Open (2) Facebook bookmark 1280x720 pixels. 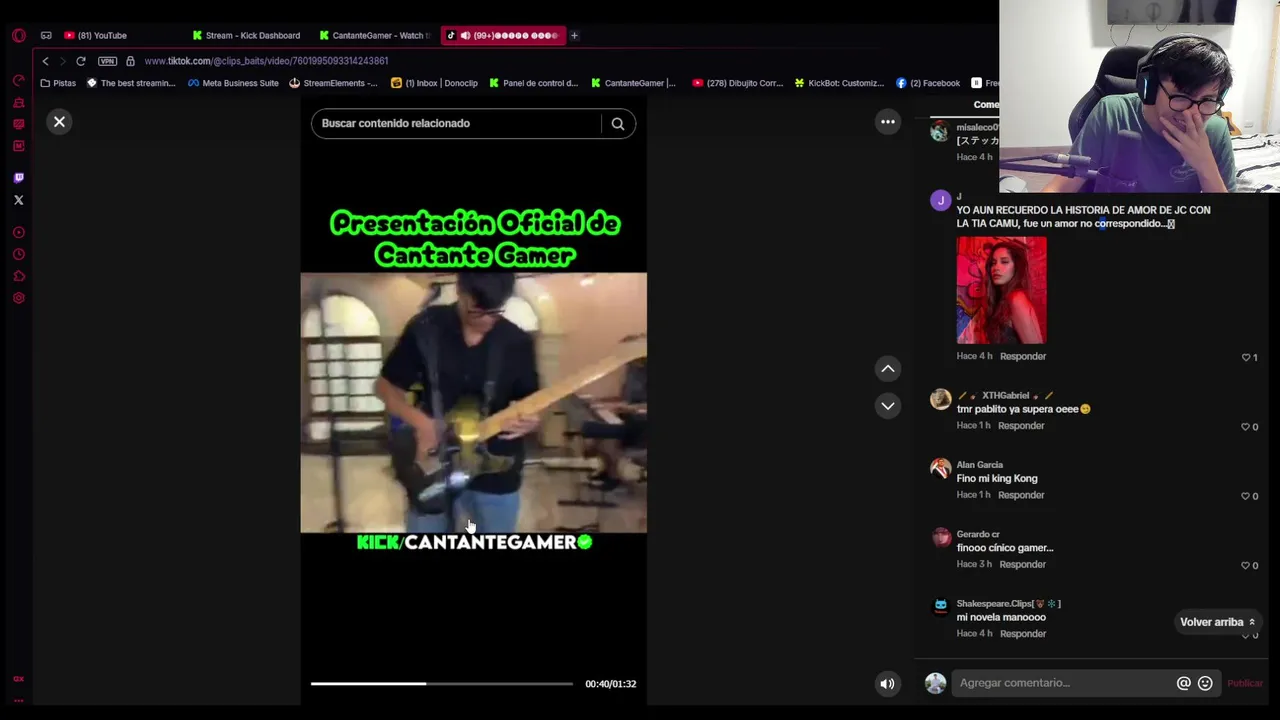coord(928,83)
